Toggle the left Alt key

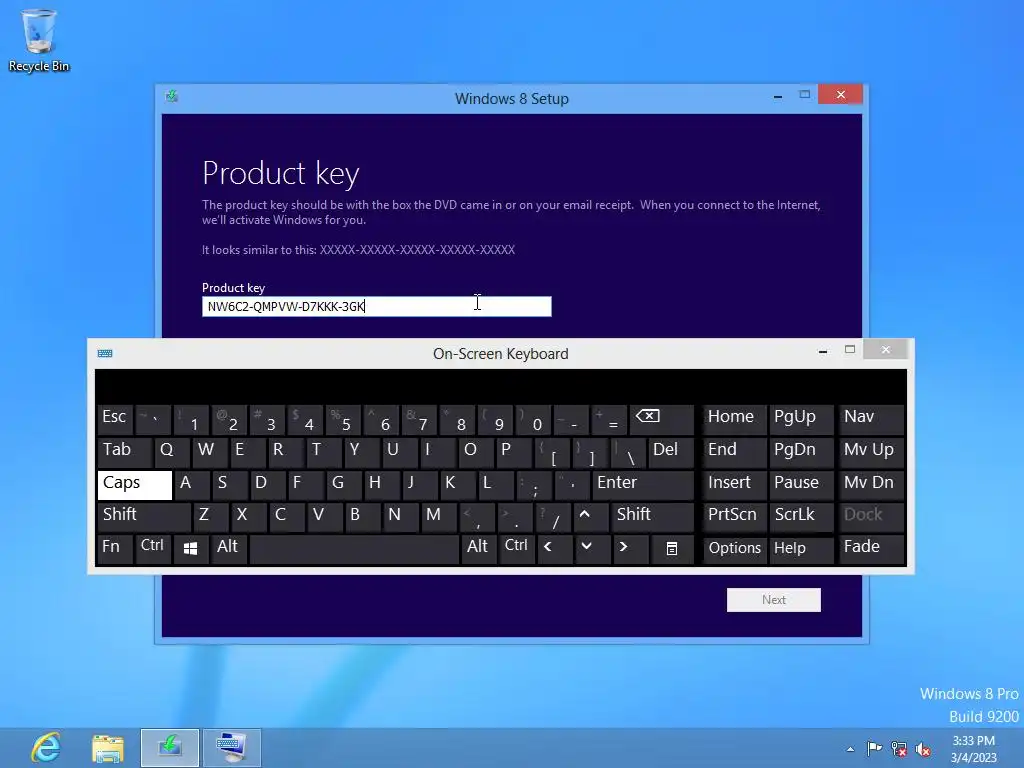[x=229, y=549]
